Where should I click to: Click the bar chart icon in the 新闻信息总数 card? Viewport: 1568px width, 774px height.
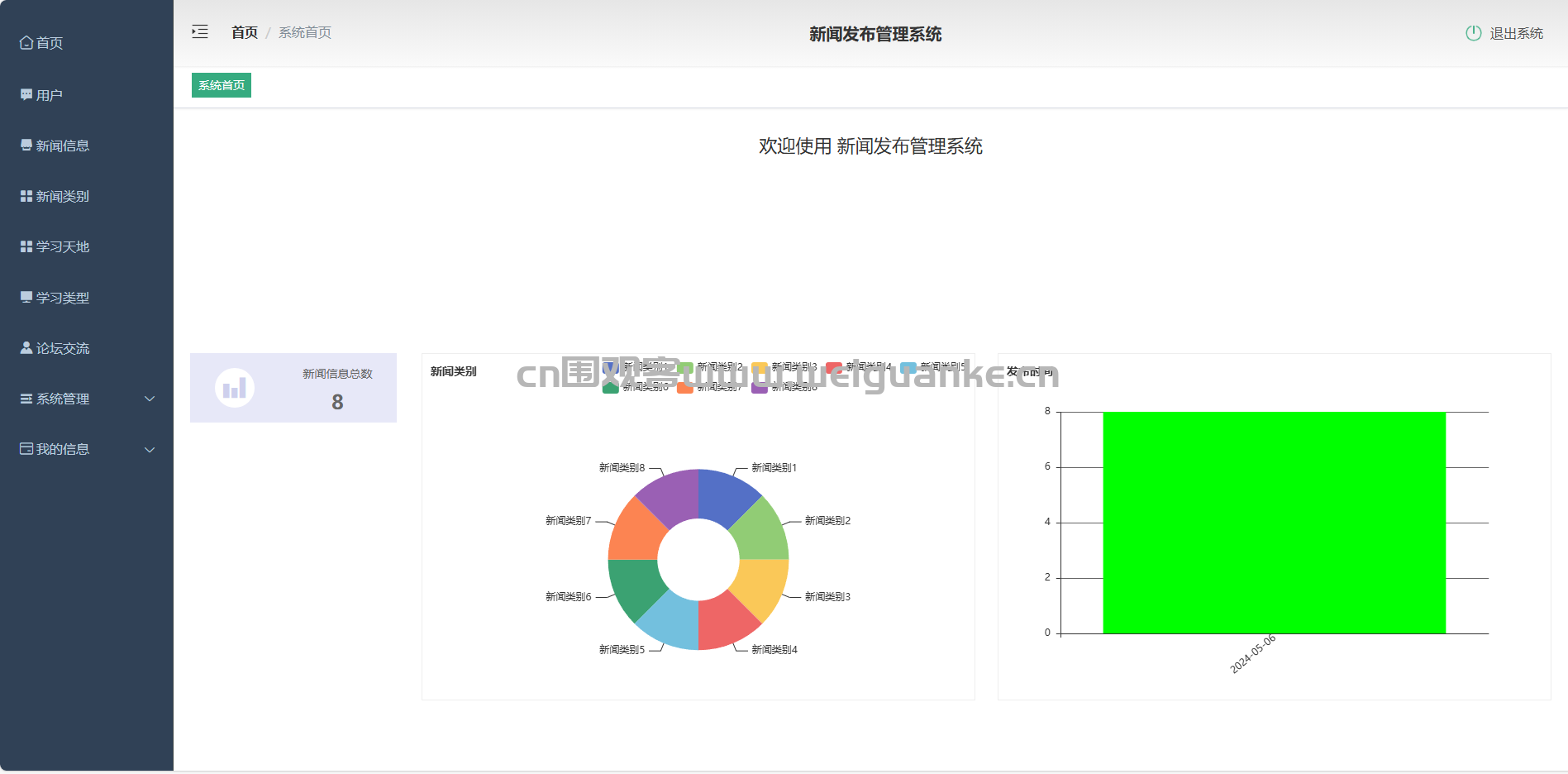(235, 388)
